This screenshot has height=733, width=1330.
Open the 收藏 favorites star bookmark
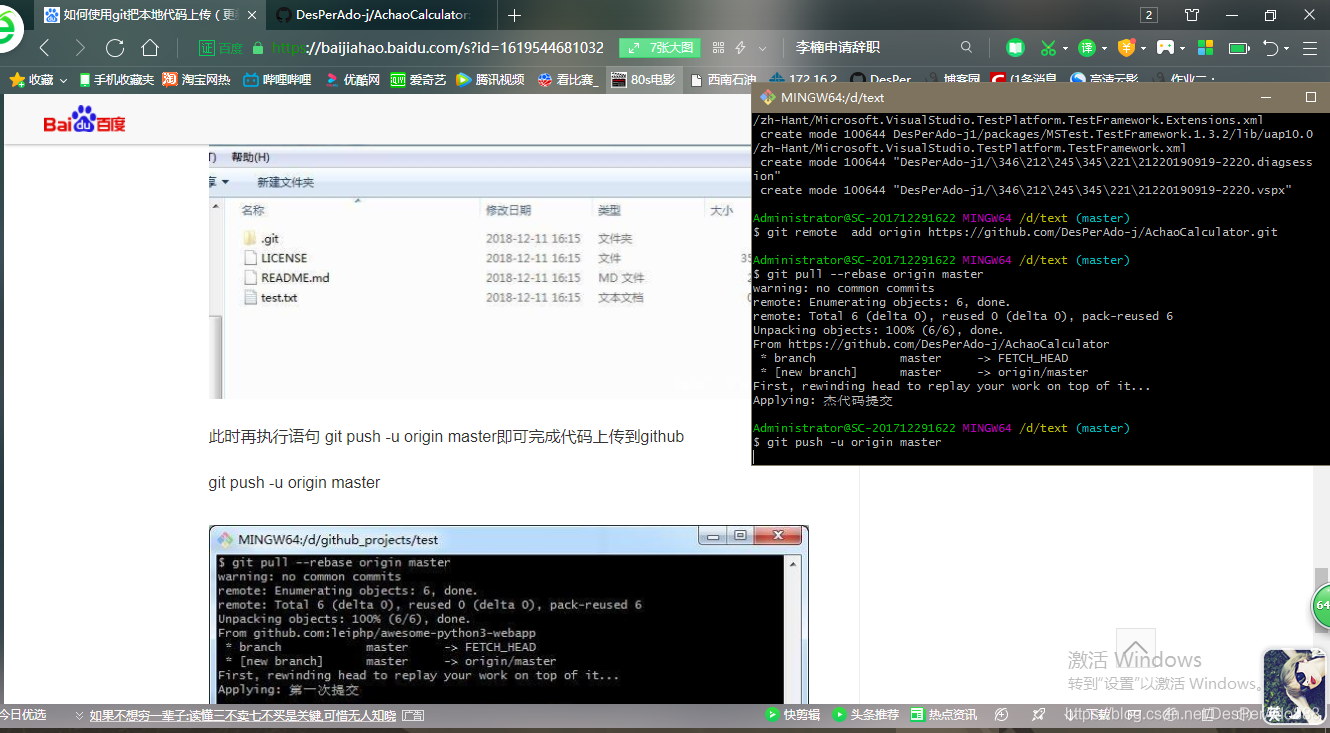coord(31,79)
